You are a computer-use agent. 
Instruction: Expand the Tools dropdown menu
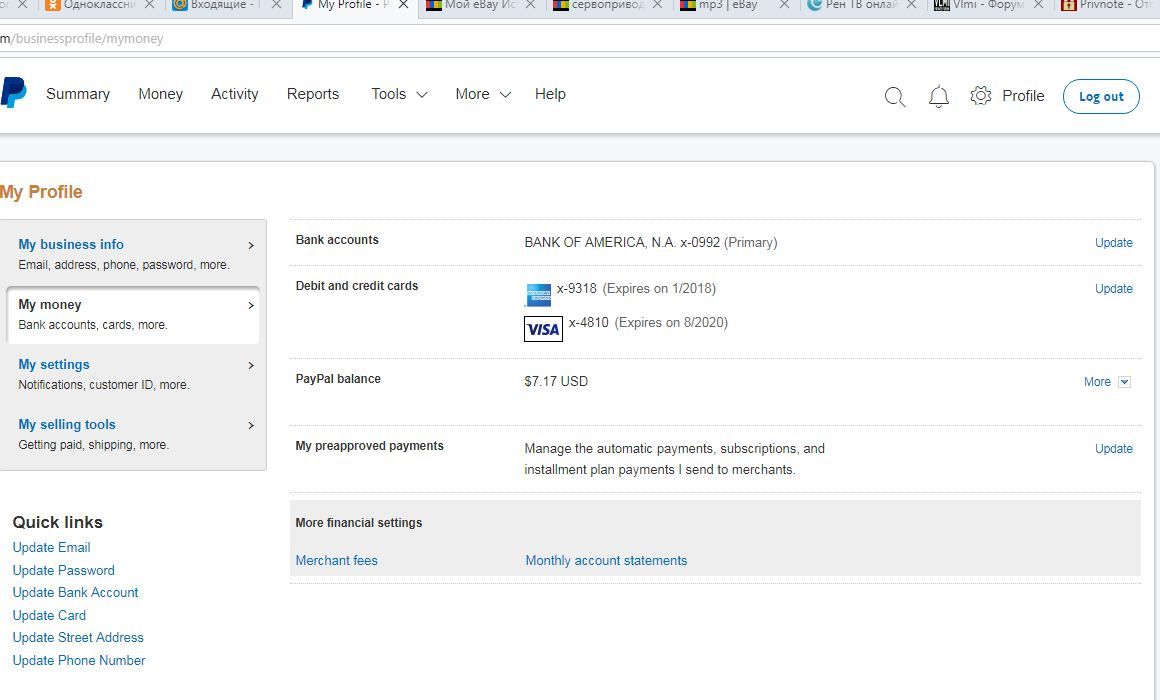tap(399, 94)
